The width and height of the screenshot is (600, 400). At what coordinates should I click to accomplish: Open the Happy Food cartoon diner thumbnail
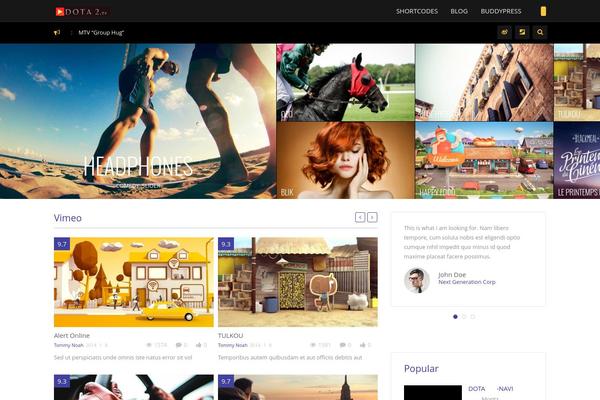[484, 160]
